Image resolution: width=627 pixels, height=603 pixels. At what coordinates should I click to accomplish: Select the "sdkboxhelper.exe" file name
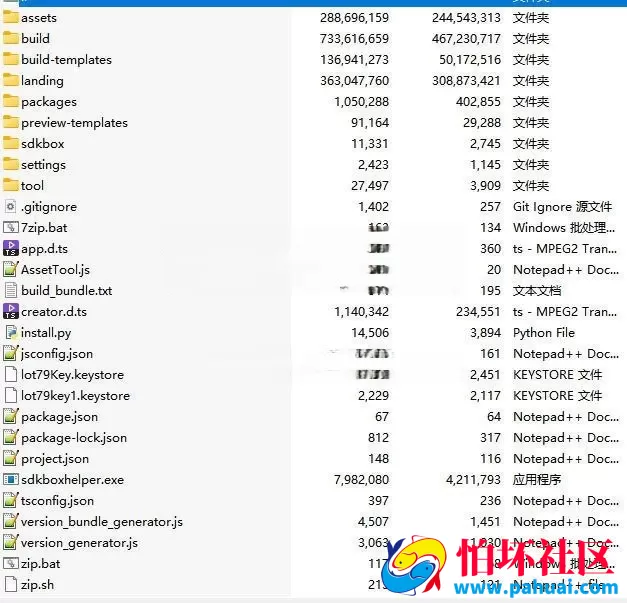72,479
